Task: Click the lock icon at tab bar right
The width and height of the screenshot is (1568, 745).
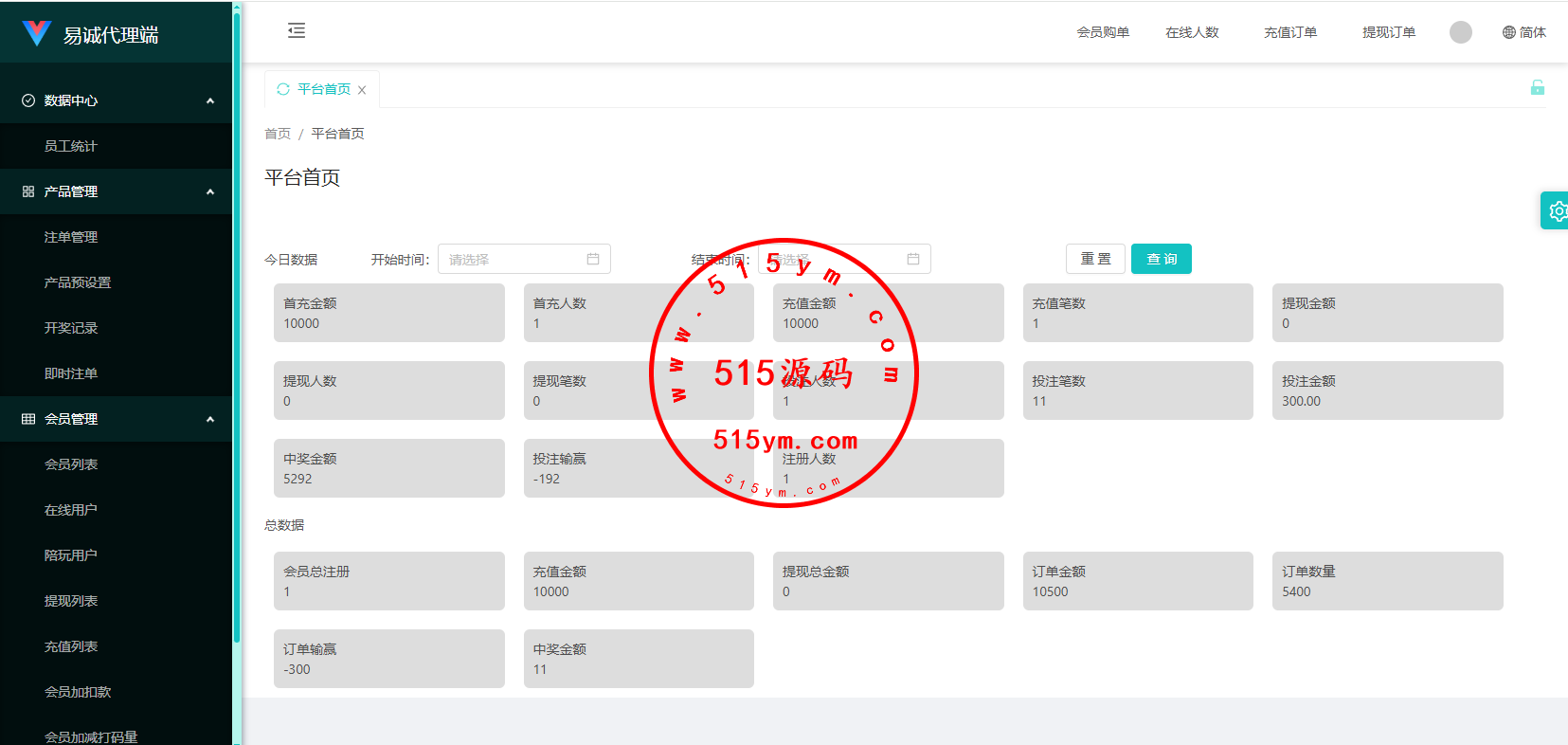Action: [x=1537, y=88]
